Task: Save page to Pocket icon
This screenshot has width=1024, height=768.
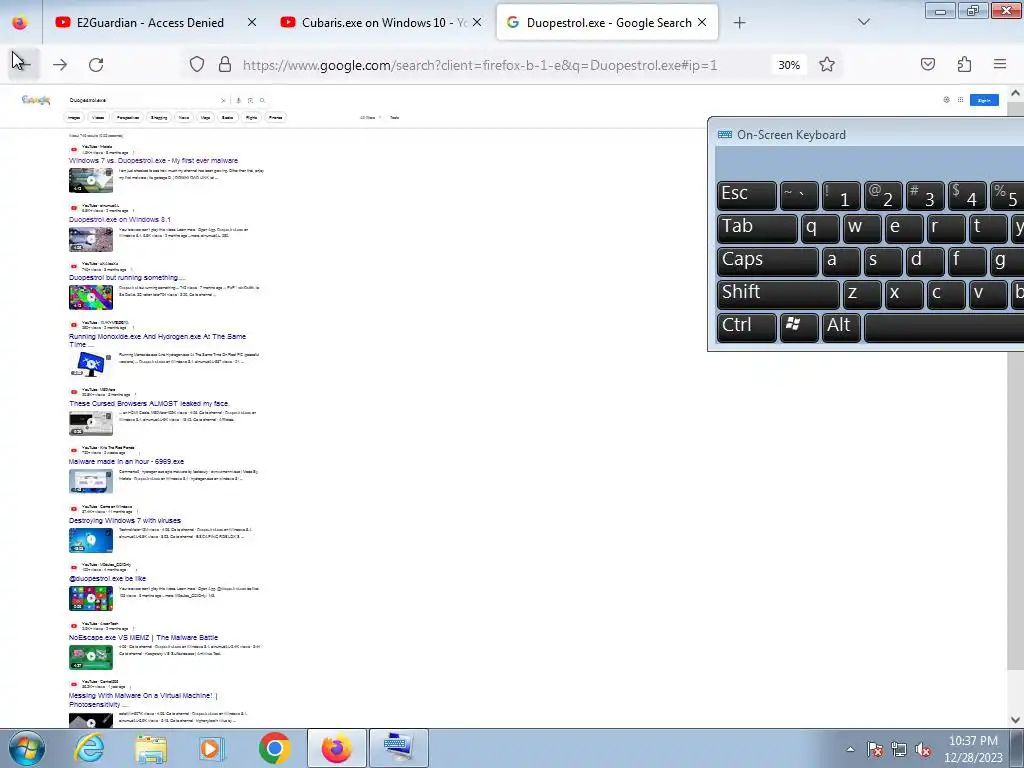Action: point(927,64)
